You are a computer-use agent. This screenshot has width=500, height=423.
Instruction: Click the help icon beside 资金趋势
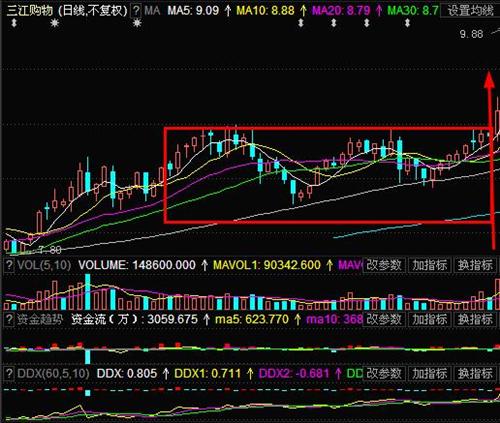(x=9, y=319)
